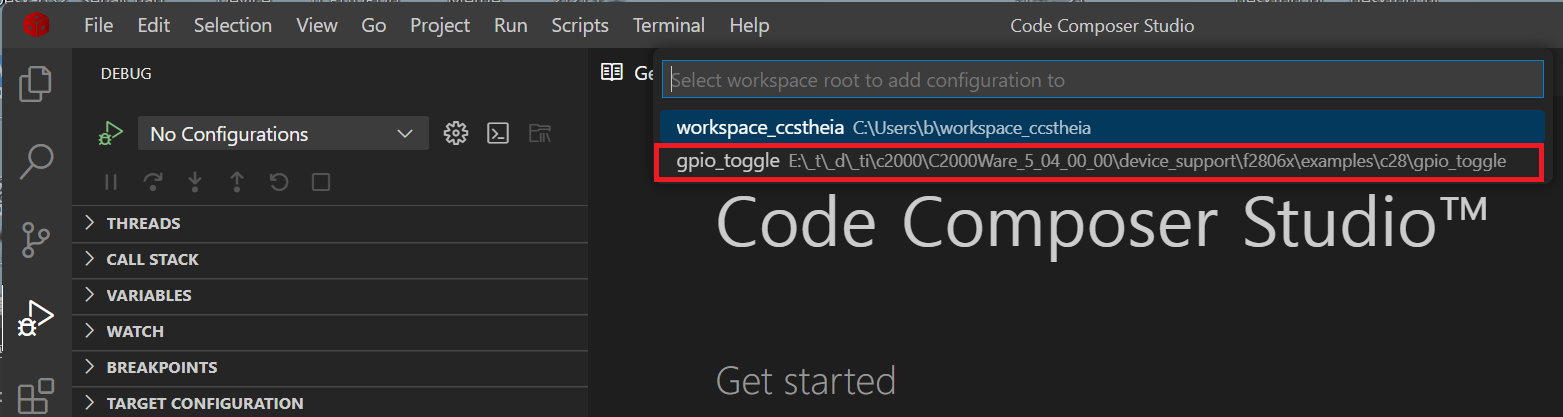Open the Explorer view in activity bar
This screenshot has width=1563, height=417.
click(x=36, y=83)
